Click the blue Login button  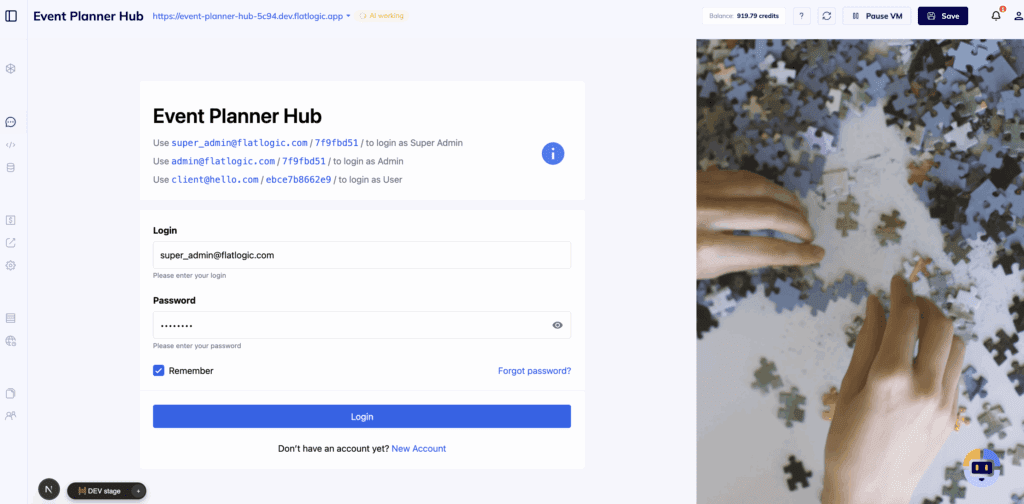click(x=362, y=417)
